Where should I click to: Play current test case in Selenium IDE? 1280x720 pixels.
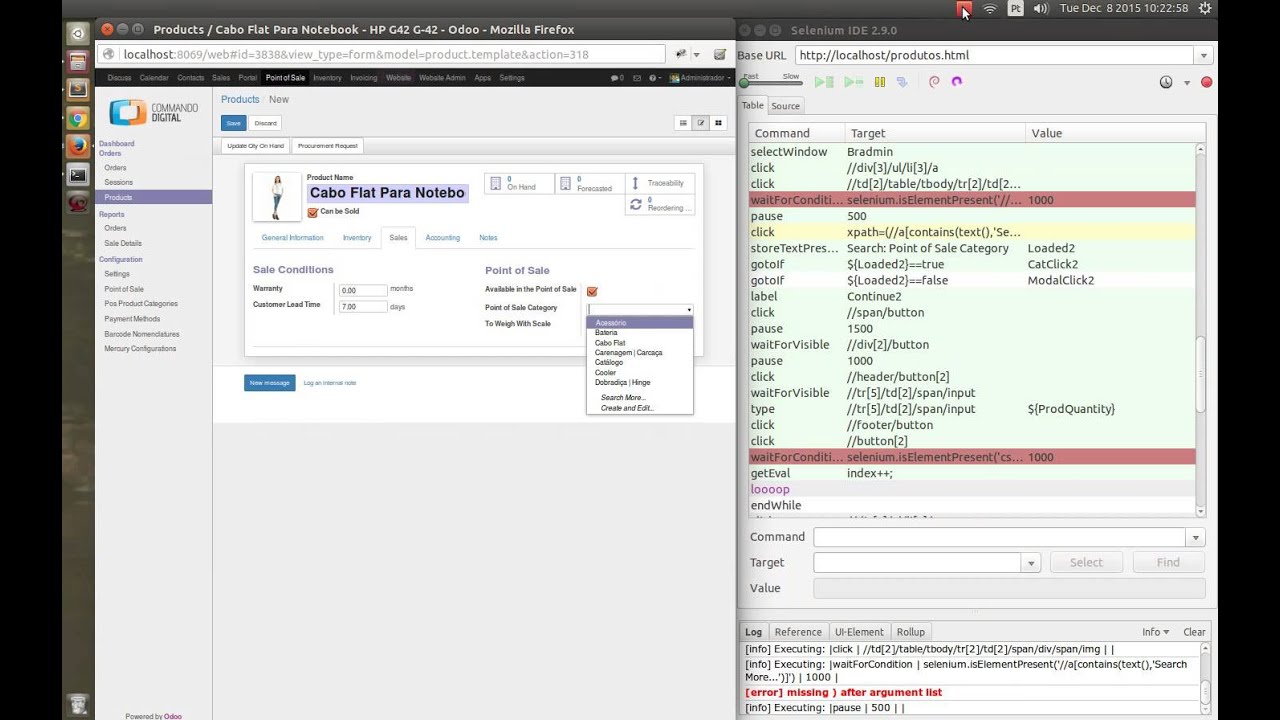(853, 82)
